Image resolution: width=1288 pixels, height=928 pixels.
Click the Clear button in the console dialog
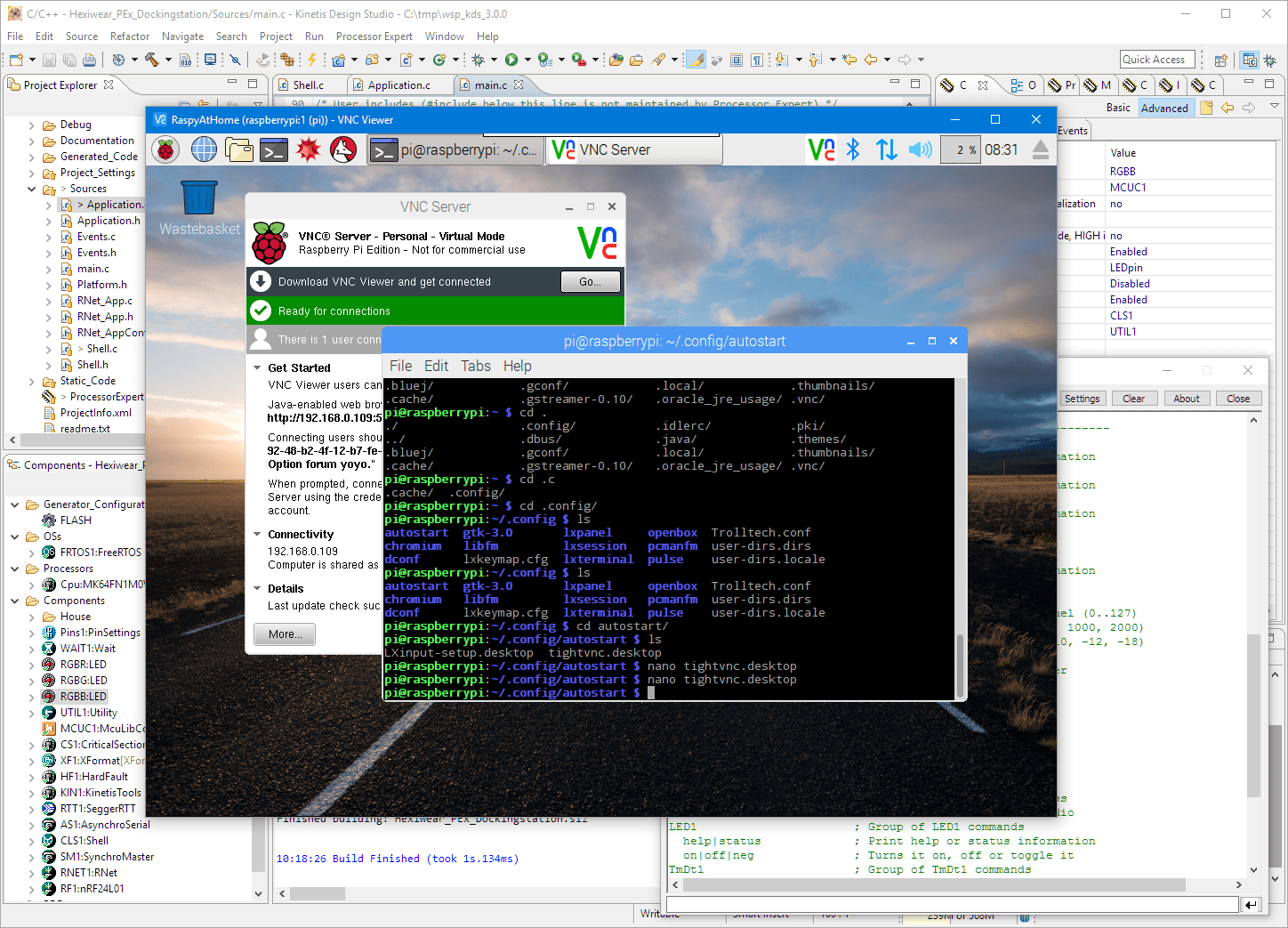click(1133, 399)
